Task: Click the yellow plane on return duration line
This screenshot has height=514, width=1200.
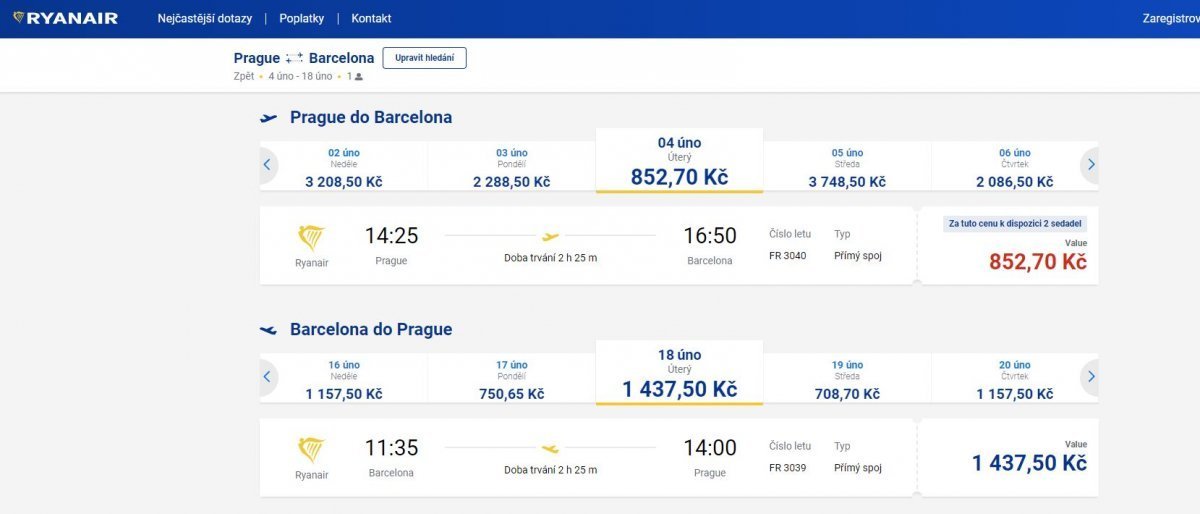Action: 550,449
